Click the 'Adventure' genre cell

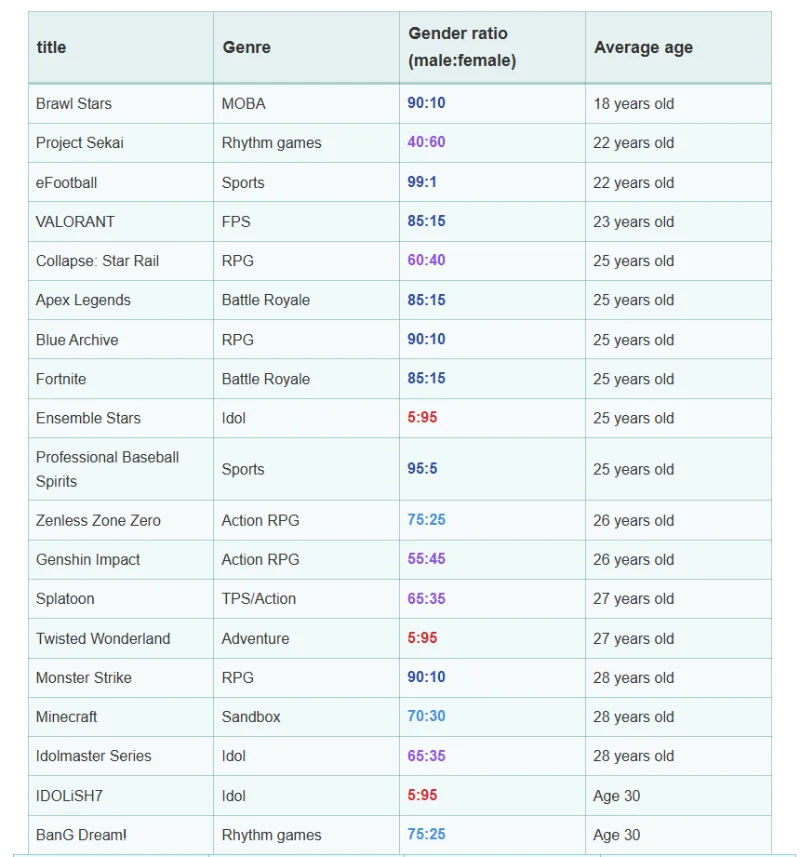click(x=307, y=639)
